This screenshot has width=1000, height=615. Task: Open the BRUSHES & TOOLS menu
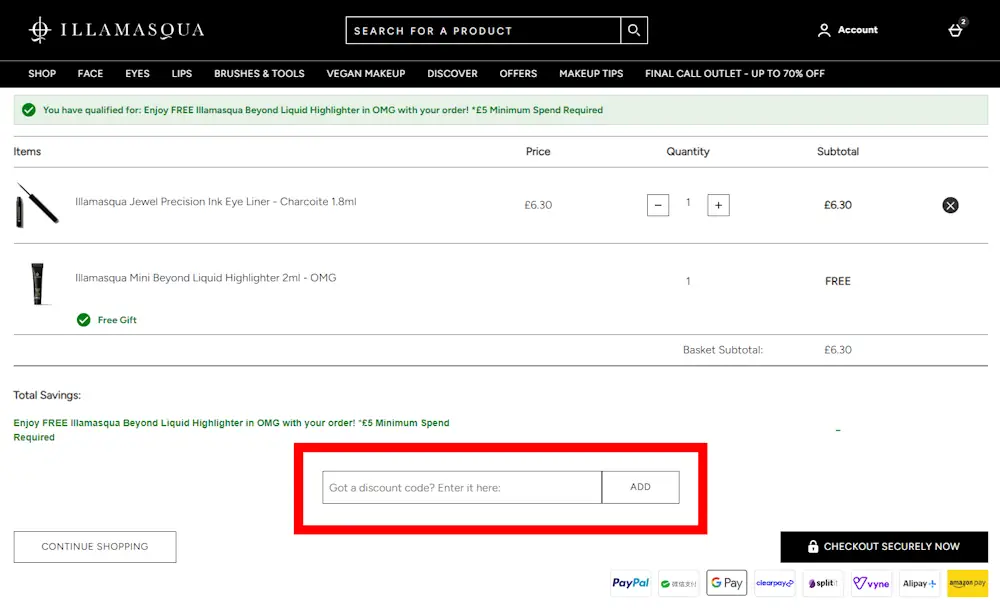[259, 73]
